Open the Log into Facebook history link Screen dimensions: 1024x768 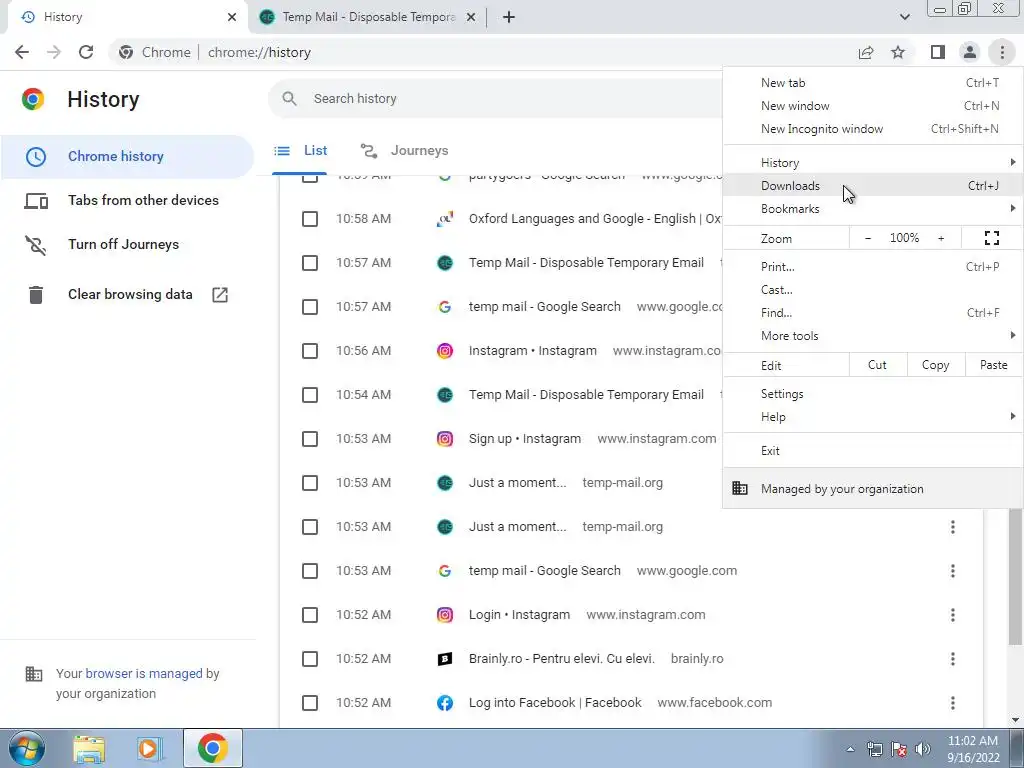555,703
